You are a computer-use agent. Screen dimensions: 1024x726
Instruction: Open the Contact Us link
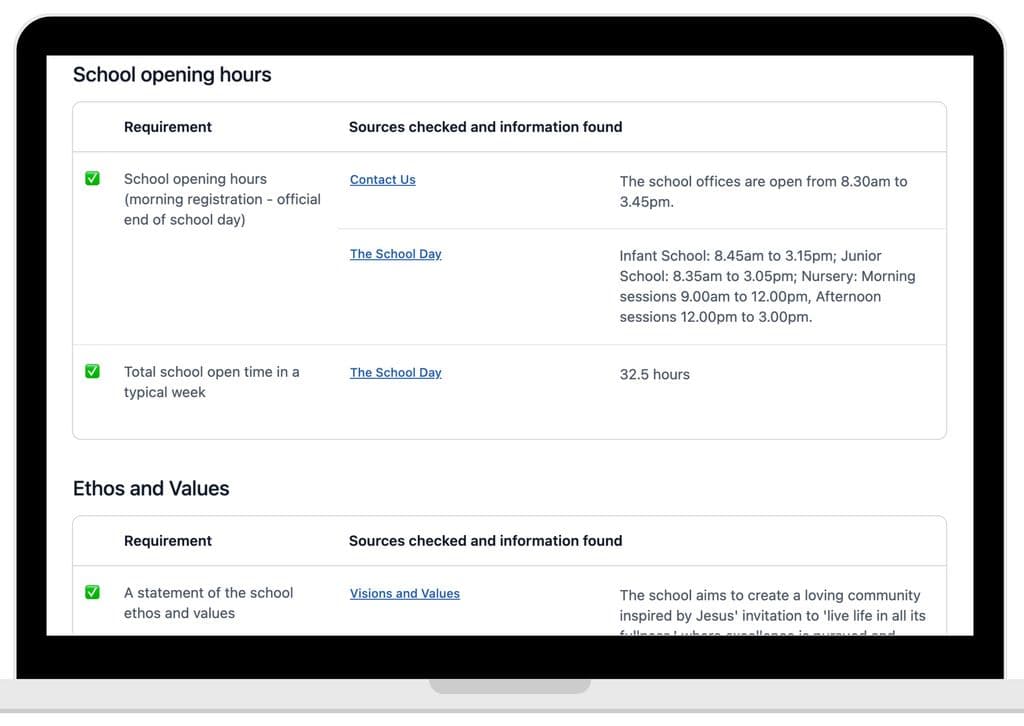[383, 180]
